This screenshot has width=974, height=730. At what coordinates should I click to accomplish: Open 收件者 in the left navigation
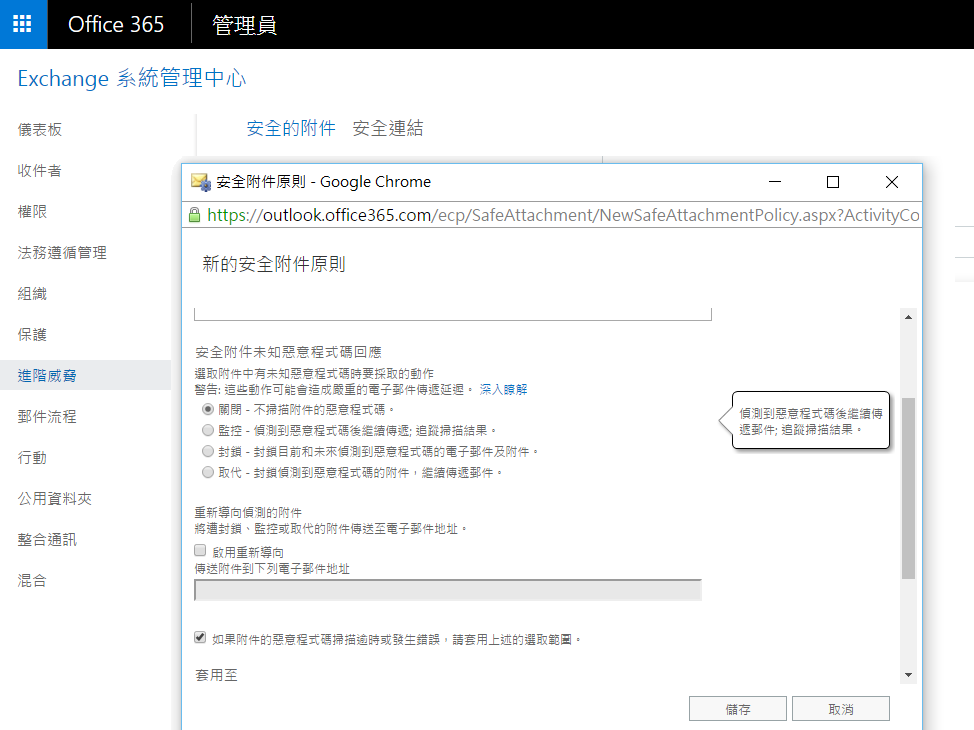click(x=40, y=170)
